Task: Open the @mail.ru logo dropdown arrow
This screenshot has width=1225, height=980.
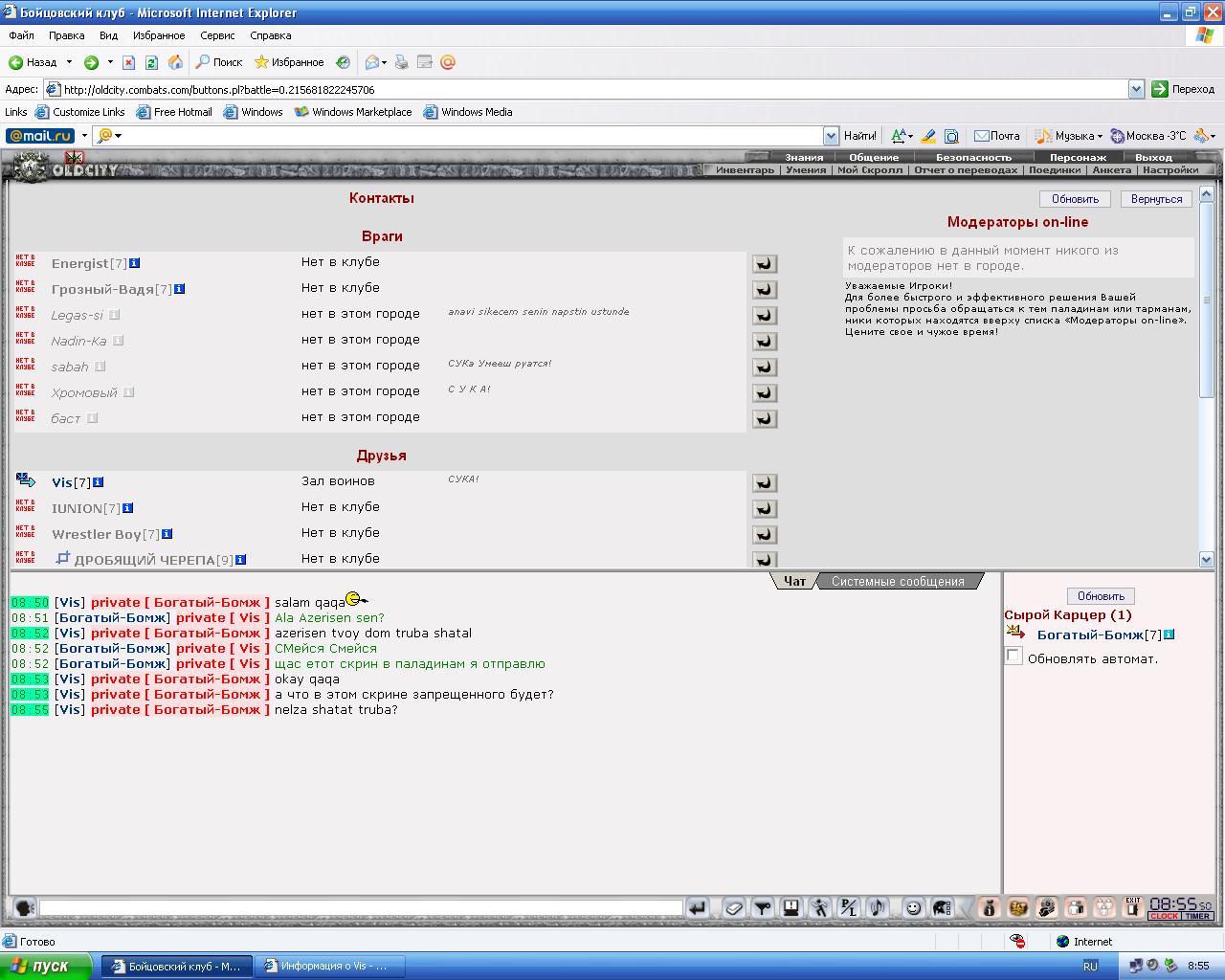Action: tap(84, 136)
